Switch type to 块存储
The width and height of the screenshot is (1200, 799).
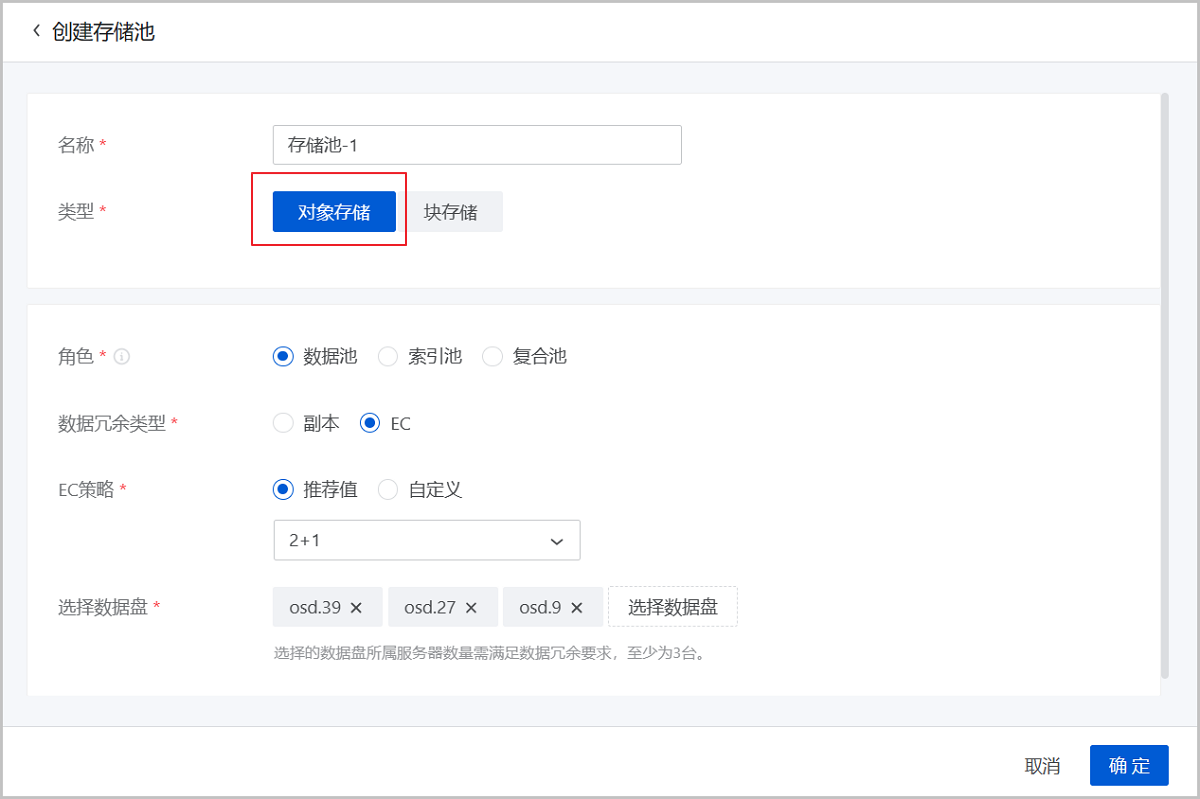450,212
